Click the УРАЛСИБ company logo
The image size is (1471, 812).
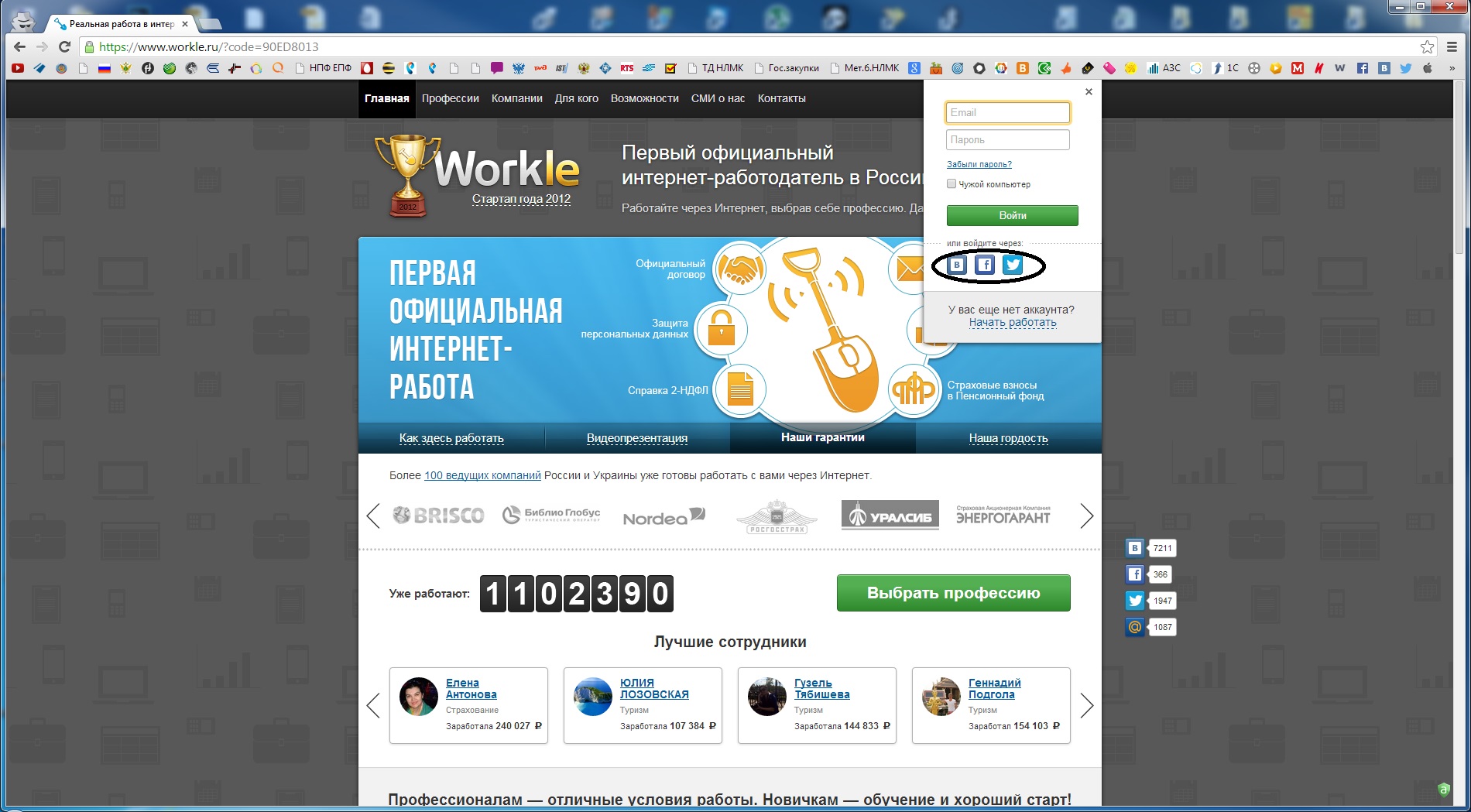[x=890, y=516]
